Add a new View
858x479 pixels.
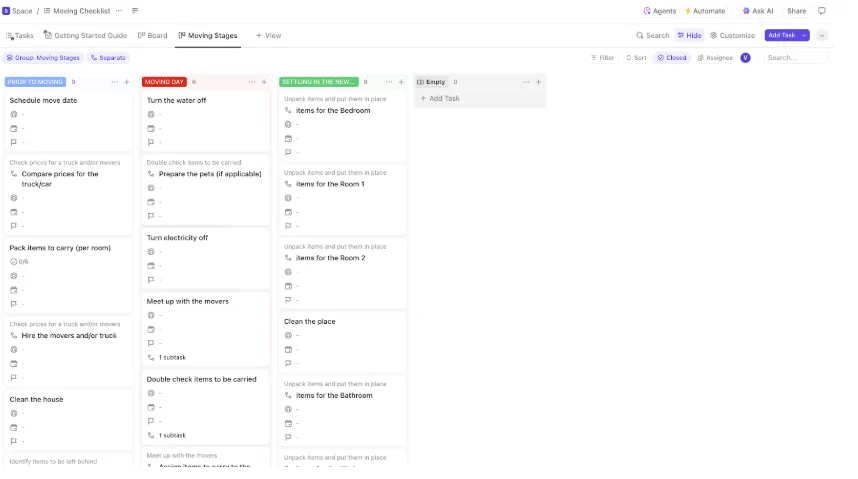click(x=268, y=36)
